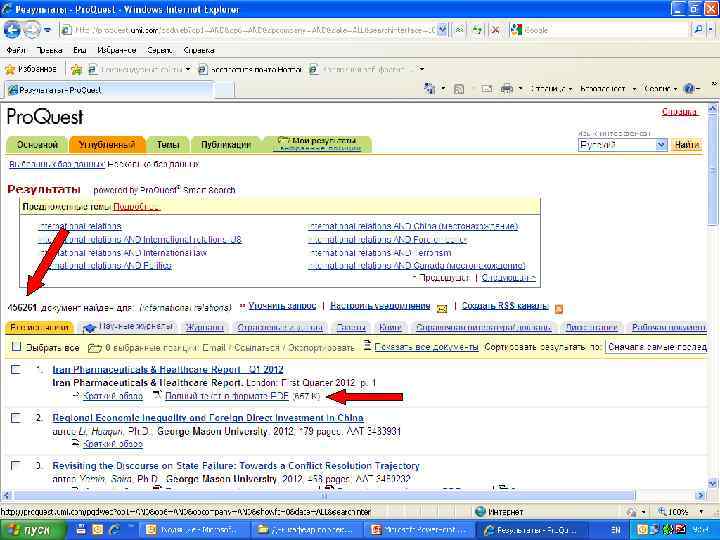Click suggested topic International relations AND China

[x=413, y=226]
